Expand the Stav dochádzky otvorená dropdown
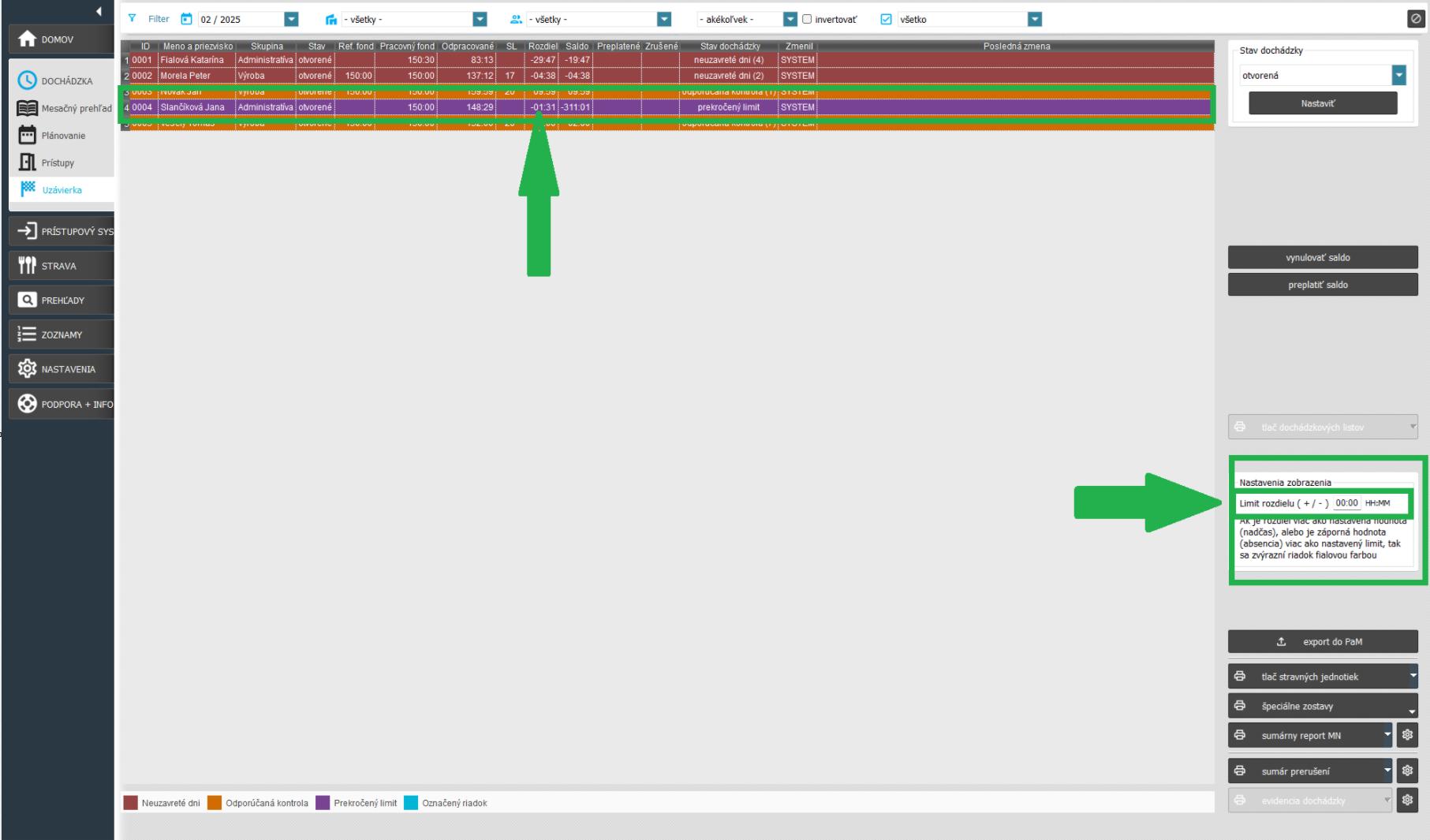 [x=1398, y=76]
